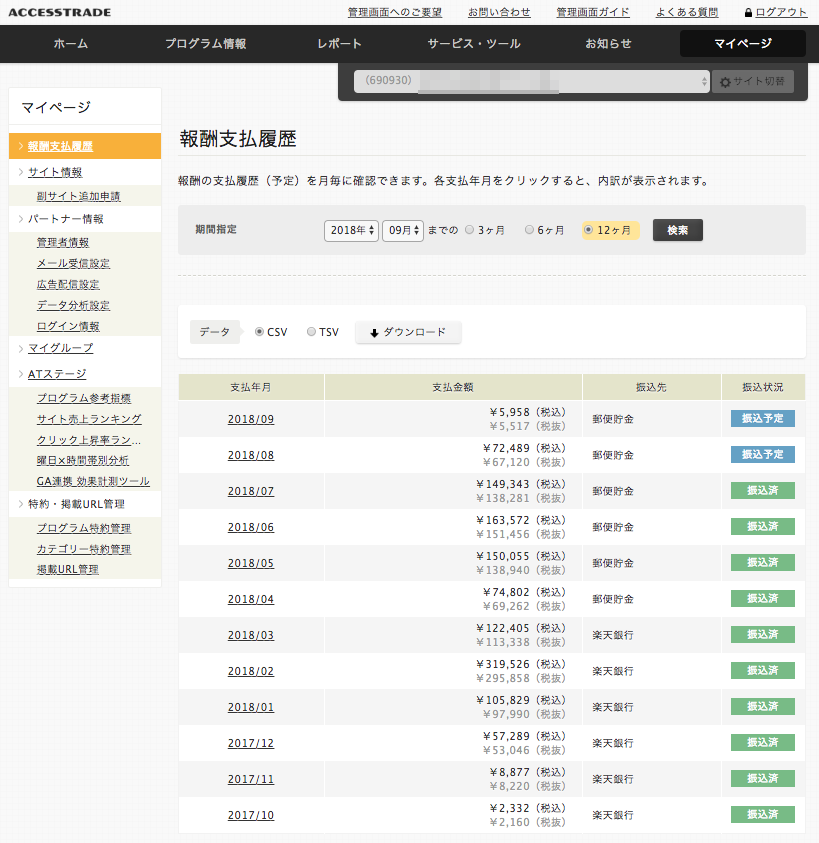The image size is (819, 843).
Task: Open 2018/01 payment details
Action: (x=251, y=708)
